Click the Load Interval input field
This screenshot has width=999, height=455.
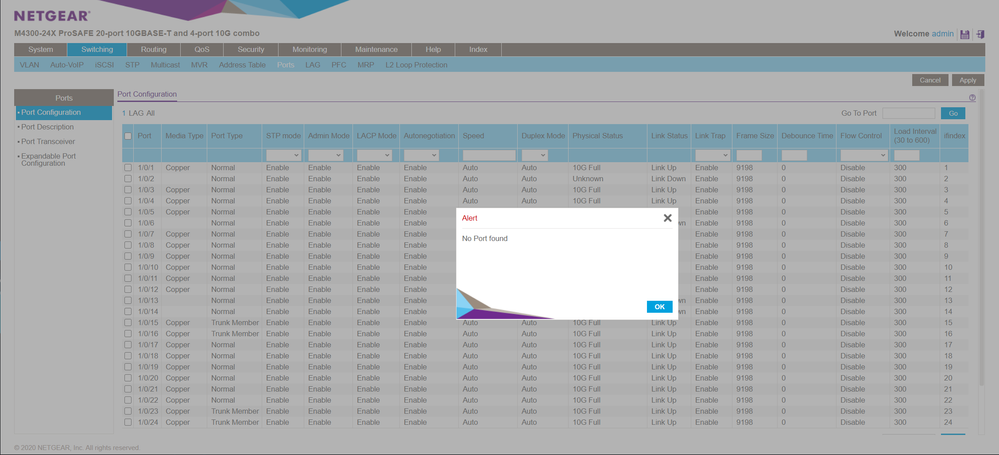click(907, 155)
